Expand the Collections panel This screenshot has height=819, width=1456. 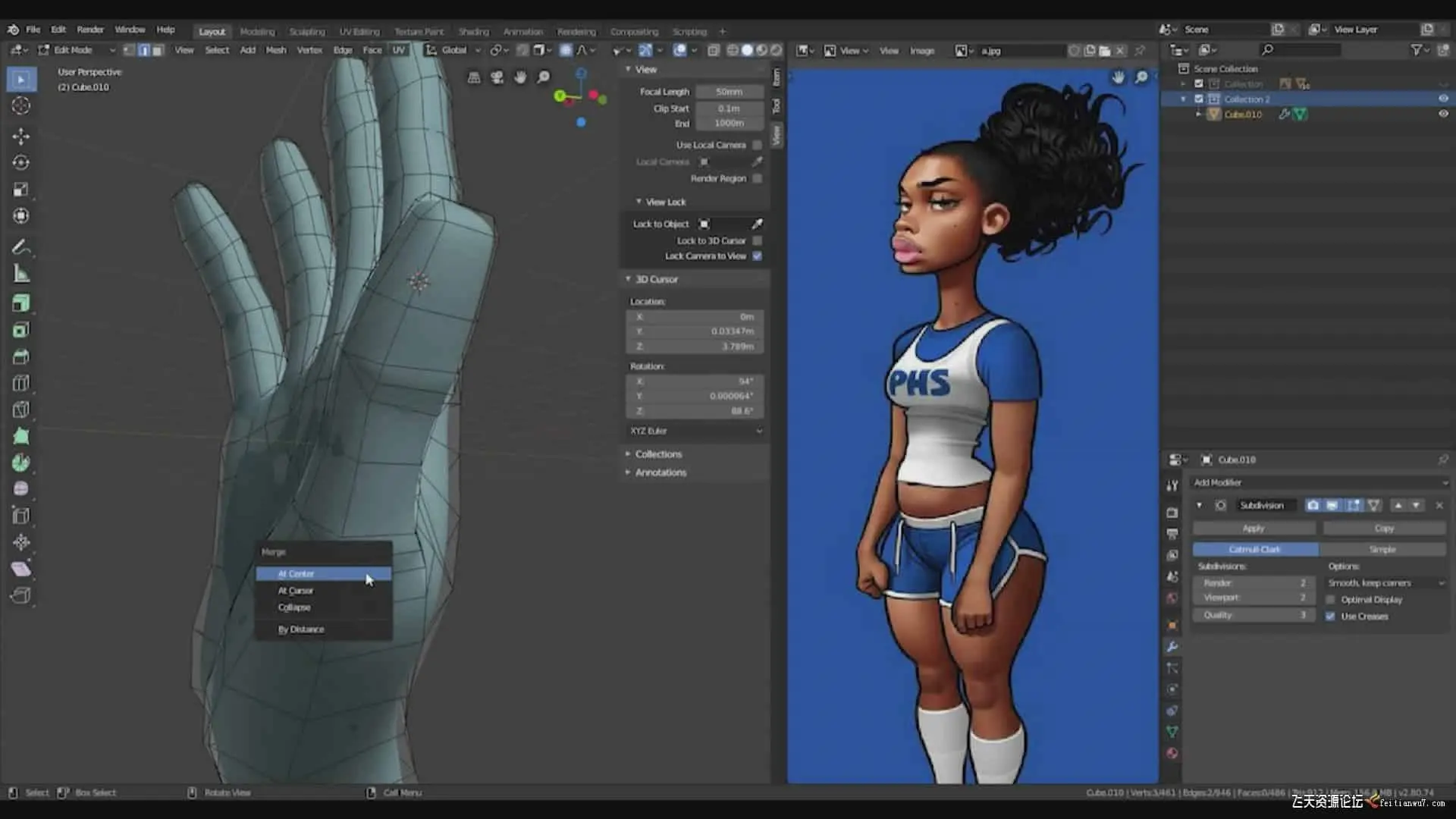[x=657, y=454]
